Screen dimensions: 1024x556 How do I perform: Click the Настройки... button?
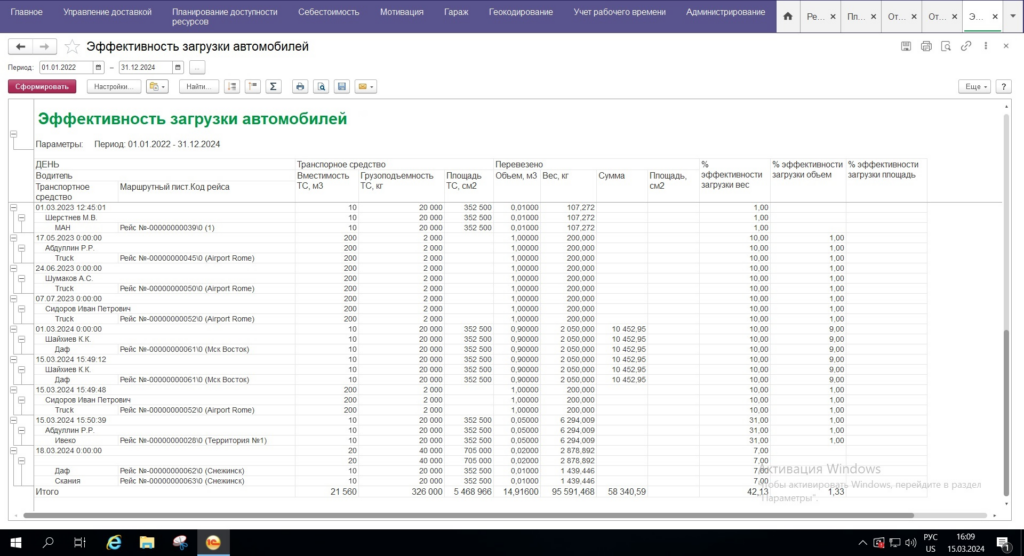tap(112, 87)
